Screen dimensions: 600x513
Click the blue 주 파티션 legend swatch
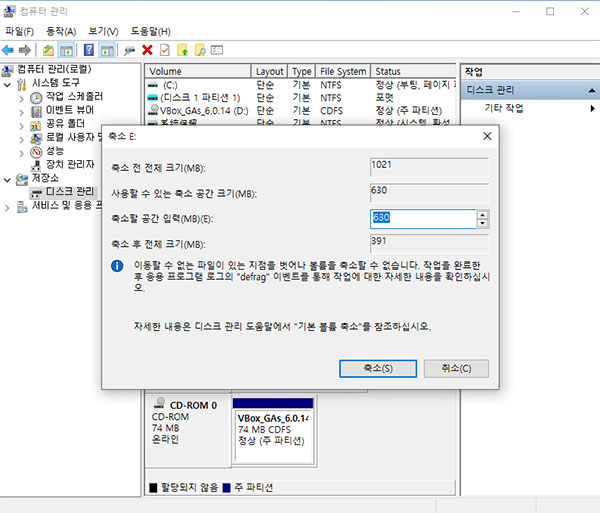point(227,488)
